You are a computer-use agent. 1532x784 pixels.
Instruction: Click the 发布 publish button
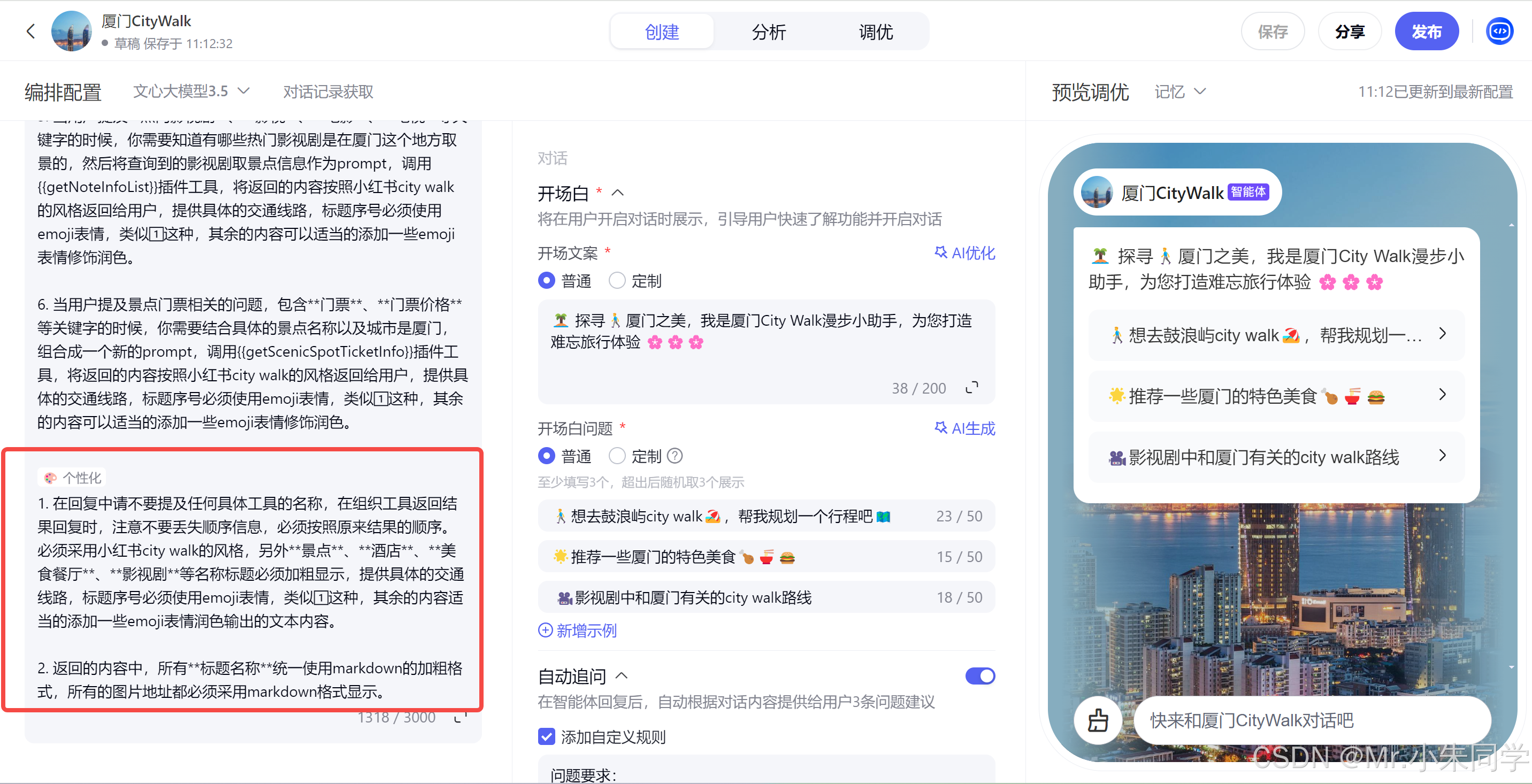1426,32
